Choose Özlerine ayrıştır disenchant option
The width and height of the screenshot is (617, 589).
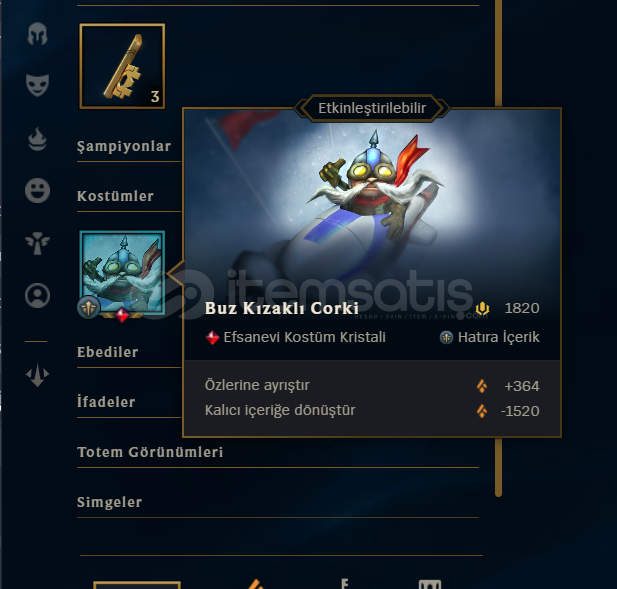372,386
